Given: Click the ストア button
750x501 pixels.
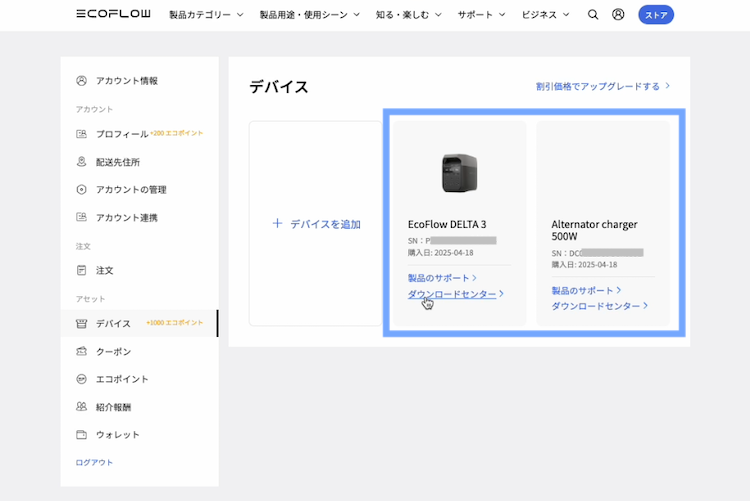Looking at the screenshot, I should [656, 15].
